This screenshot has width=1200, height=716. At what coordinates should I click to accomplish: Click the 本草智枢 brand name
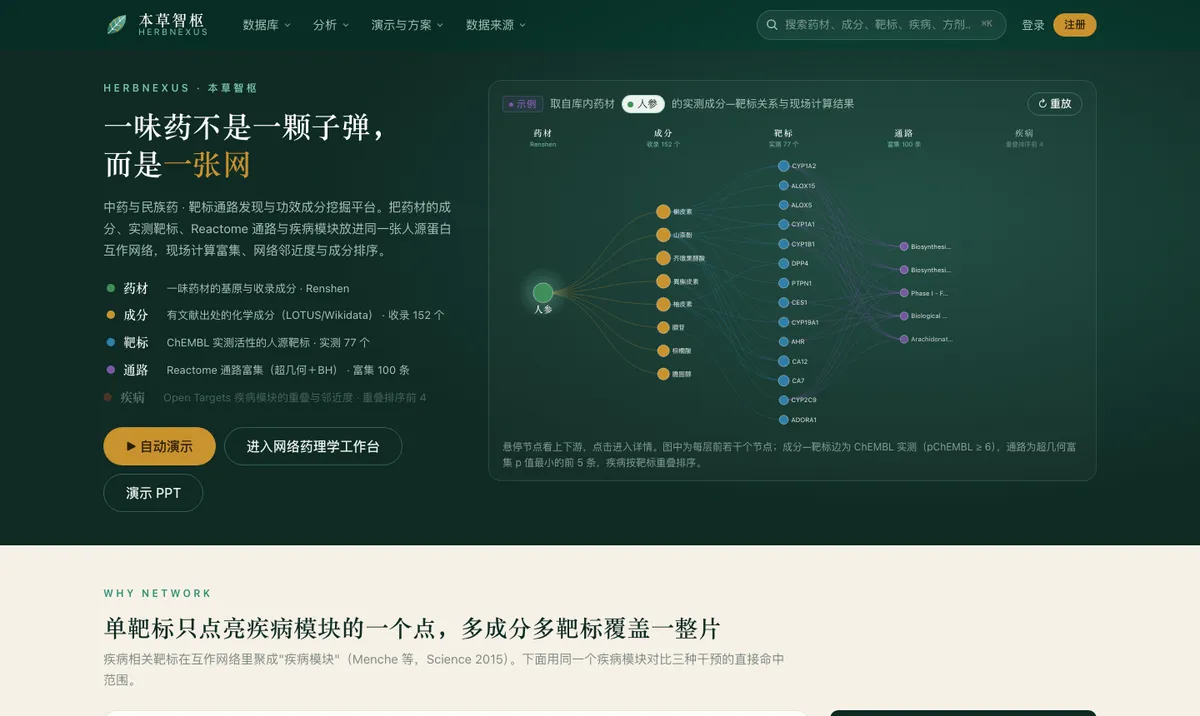point(173,20)
